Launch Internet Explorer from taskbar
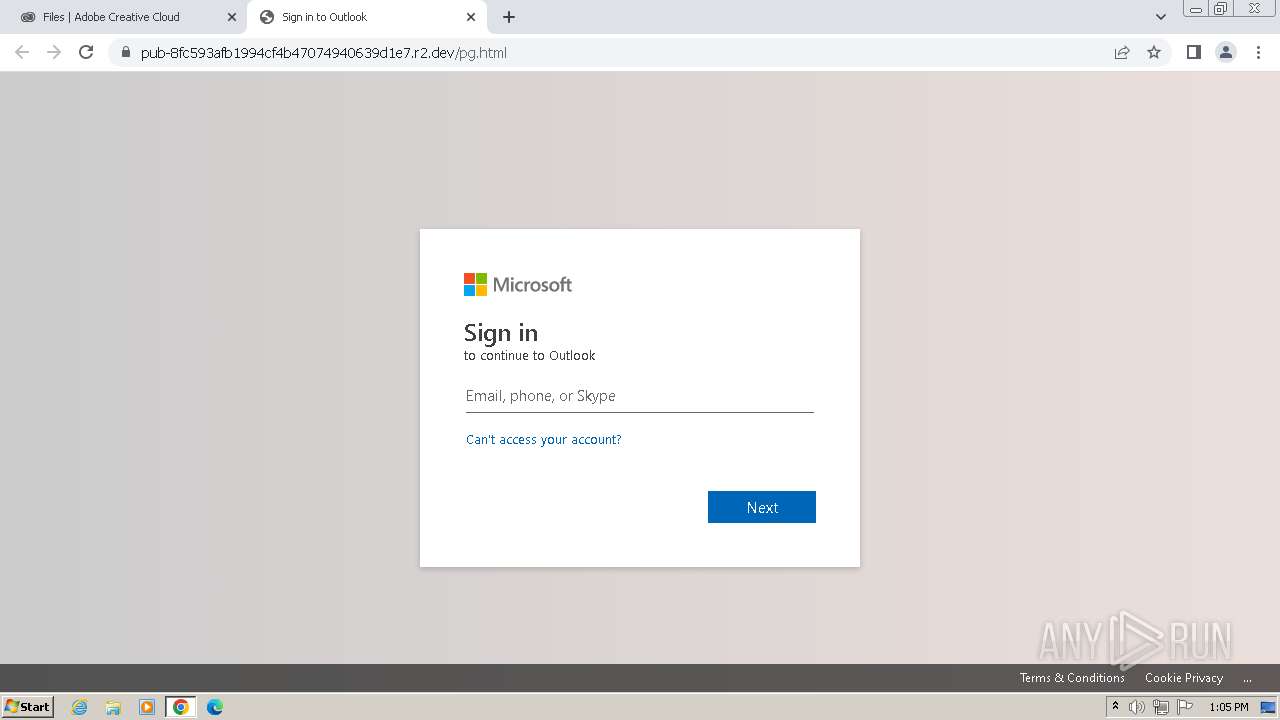Screen dimensions: 1280x720 80,707
